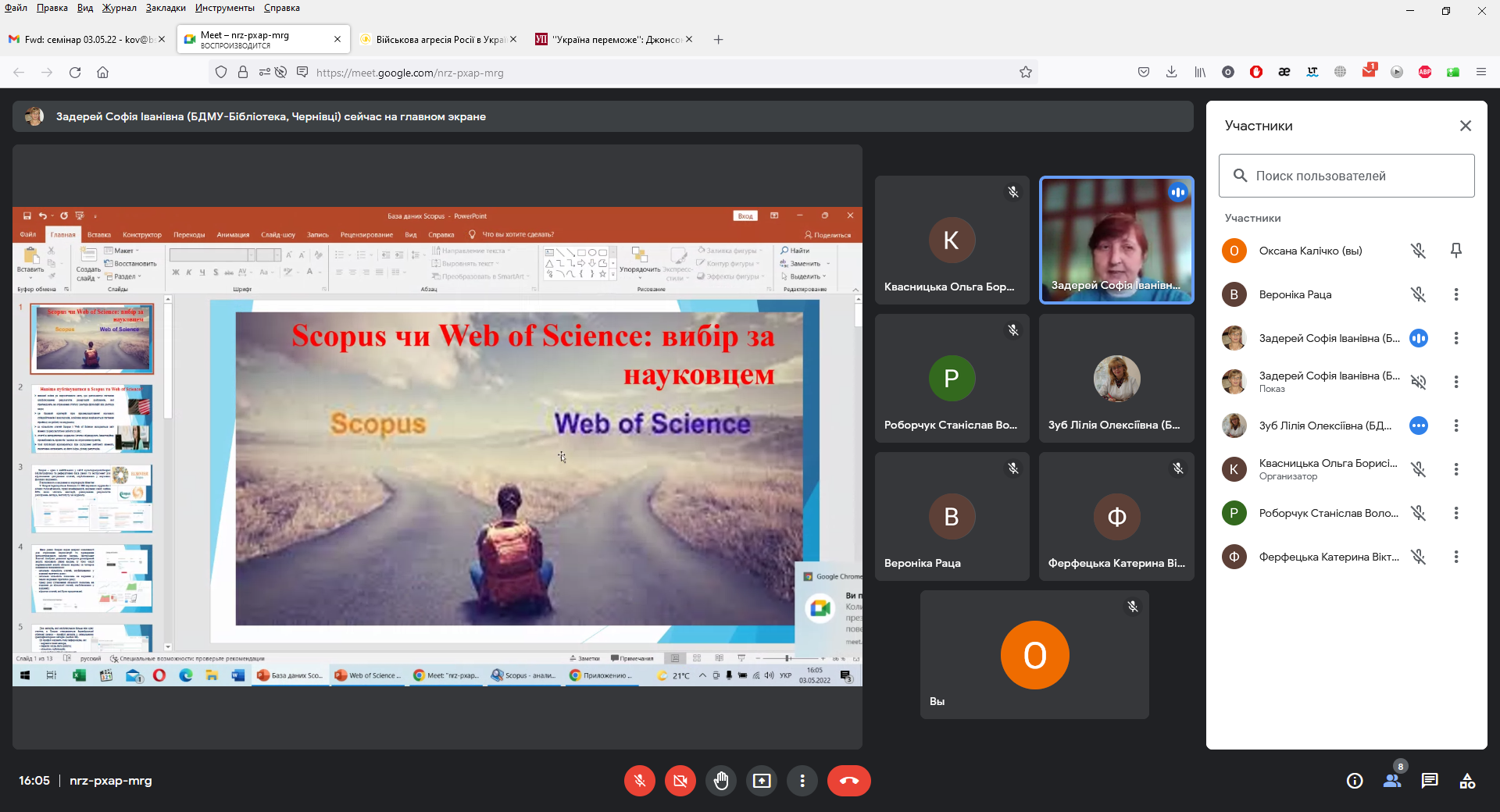Reload the current page
The height and width of the screenshot is (812, 1500).
[x=75, y=73]
